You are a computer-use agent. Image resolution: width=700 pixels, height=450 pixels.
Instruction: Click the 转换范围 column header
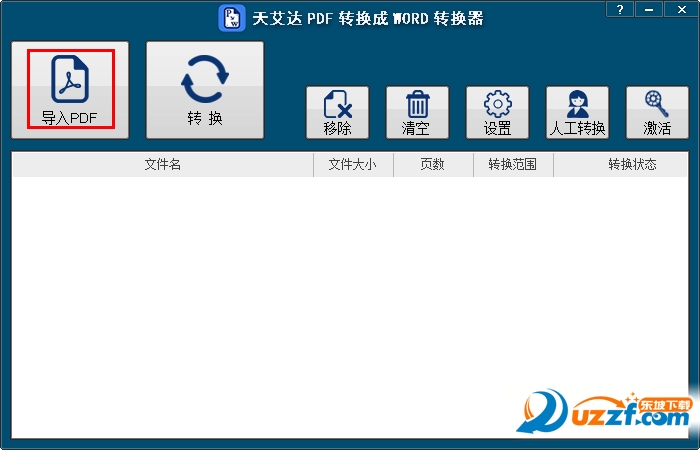(513, 165)
